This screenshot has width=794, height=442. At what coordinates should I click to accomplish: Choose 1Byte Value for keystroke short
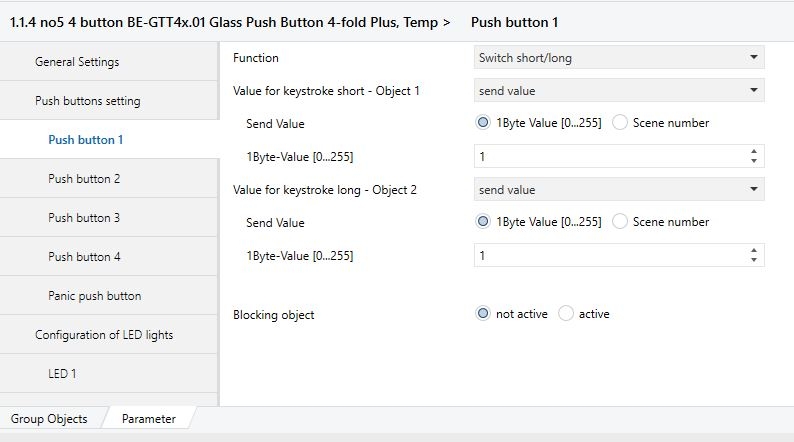tap(484, 123)
